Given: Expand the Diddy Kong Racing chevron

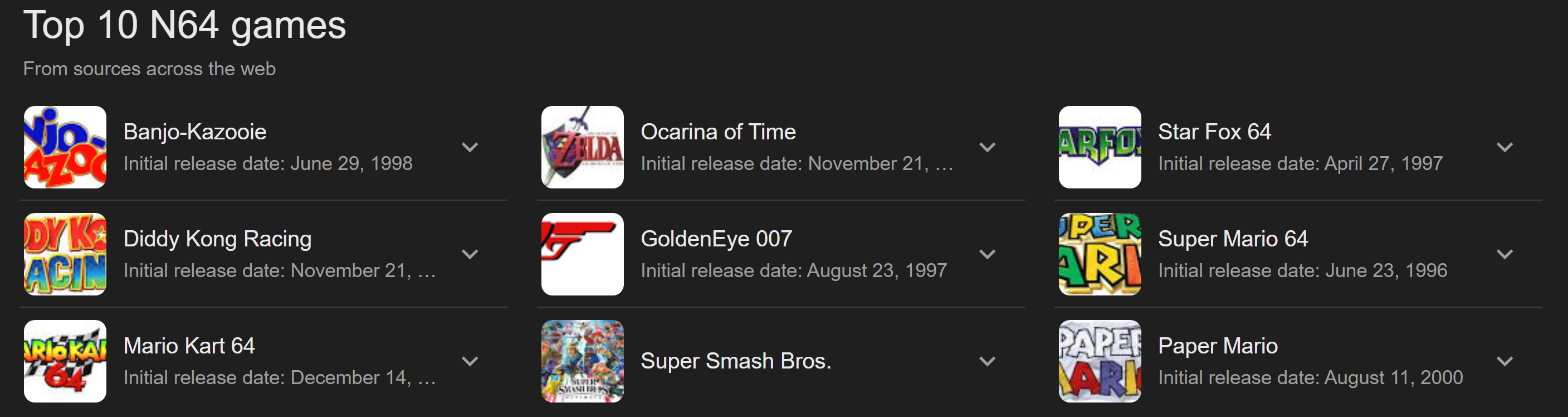Looking at the screenshot, I should click(x=470, y=254).
